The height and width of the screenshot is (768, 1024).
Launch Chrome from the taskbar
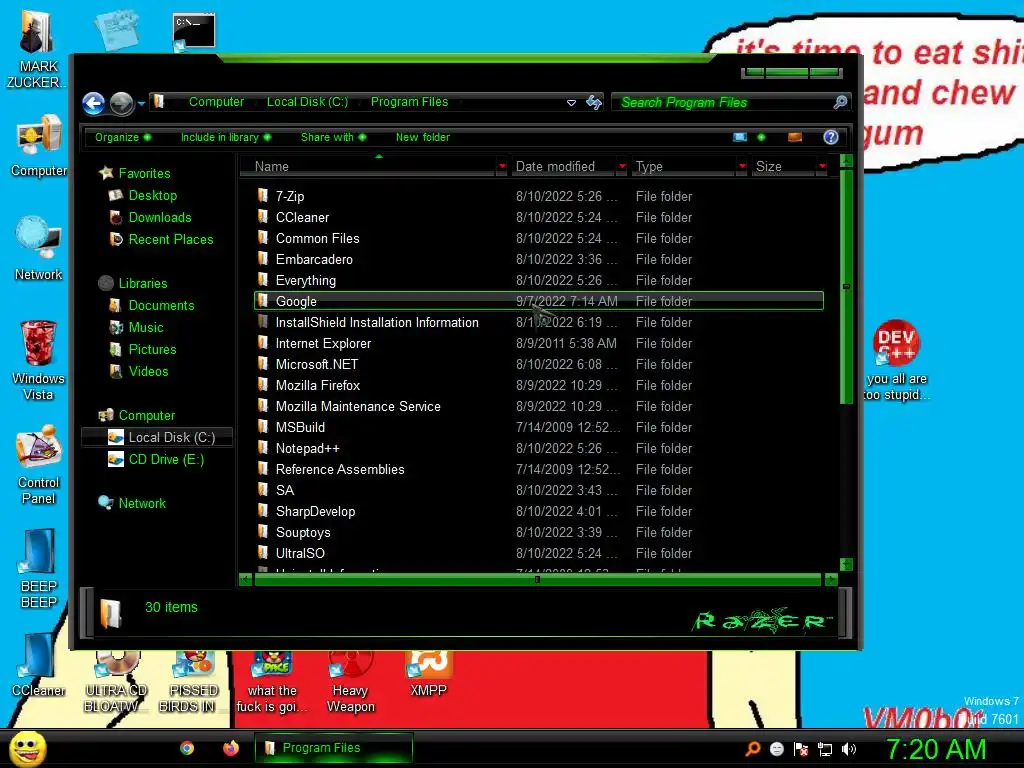point(187,748)
